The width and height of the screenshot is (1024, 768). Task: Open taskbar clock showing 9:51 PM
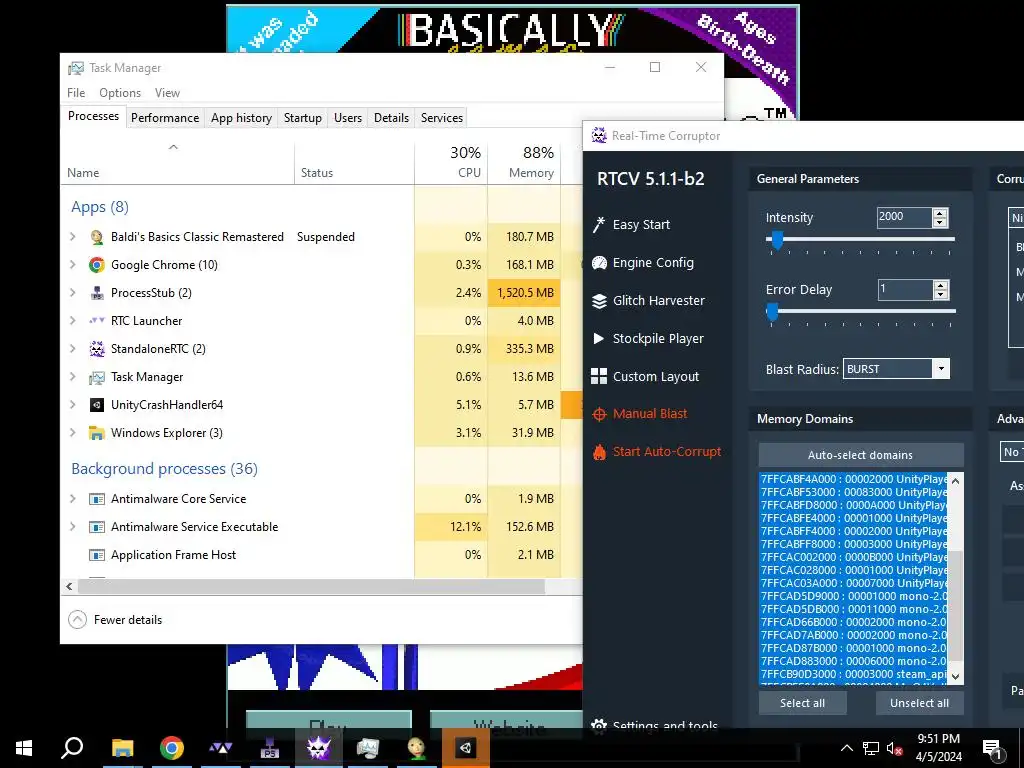click(939, 748)
